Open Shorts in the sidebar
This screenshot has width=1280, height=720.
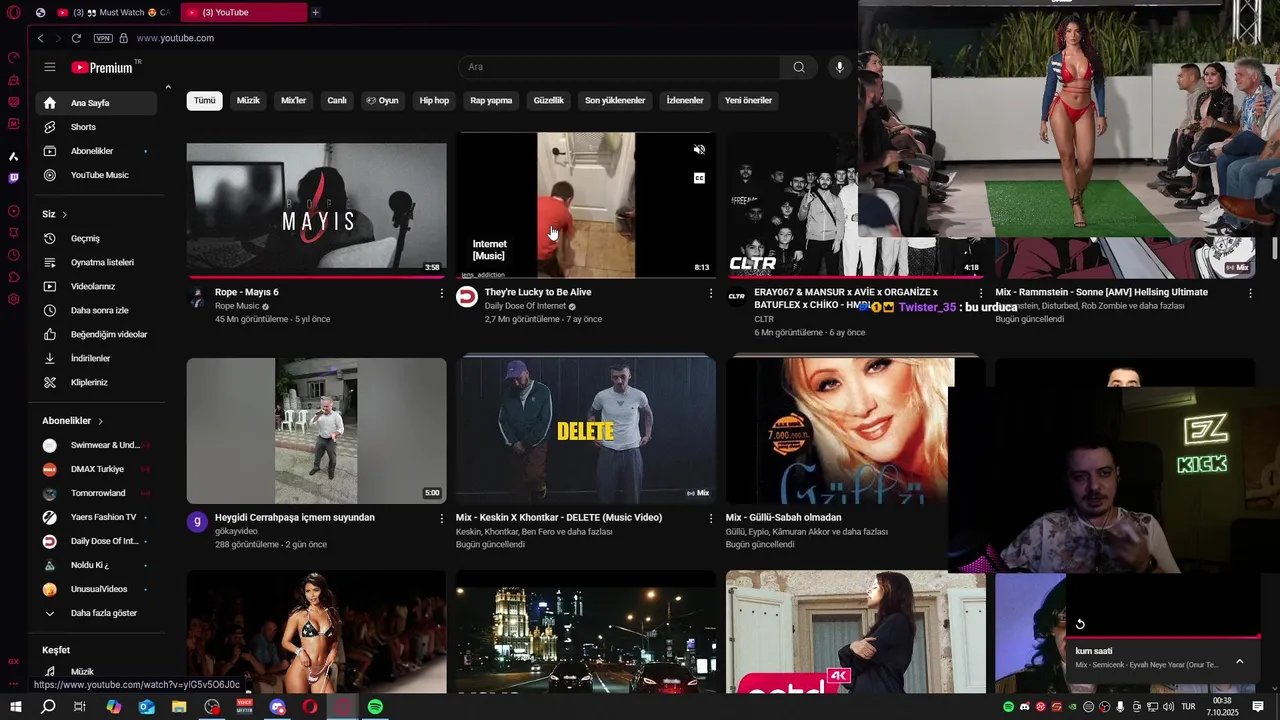[x=95, y=127]
